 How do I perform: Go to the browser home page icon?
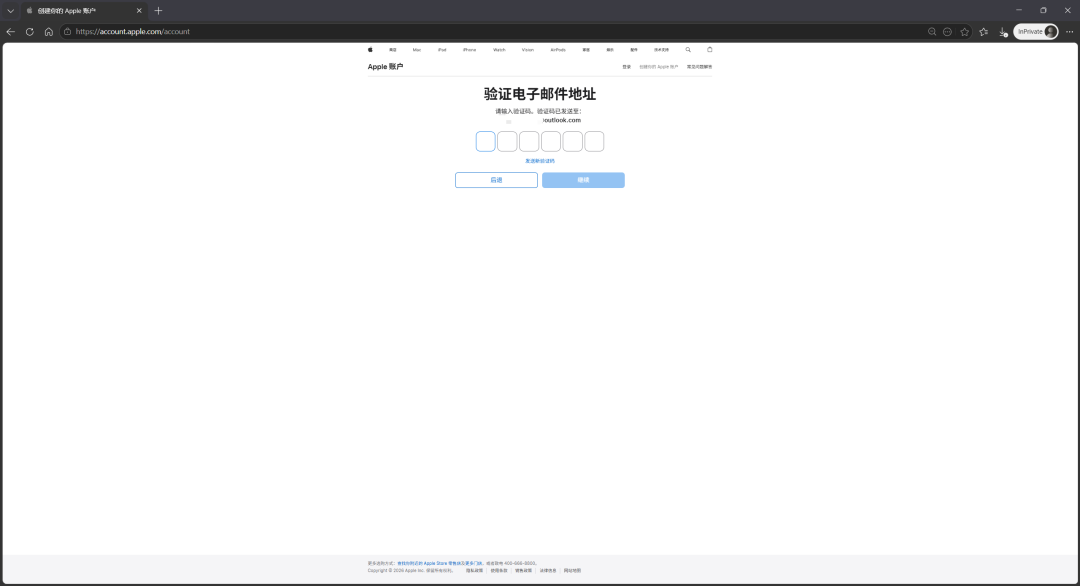pos(49,32)
